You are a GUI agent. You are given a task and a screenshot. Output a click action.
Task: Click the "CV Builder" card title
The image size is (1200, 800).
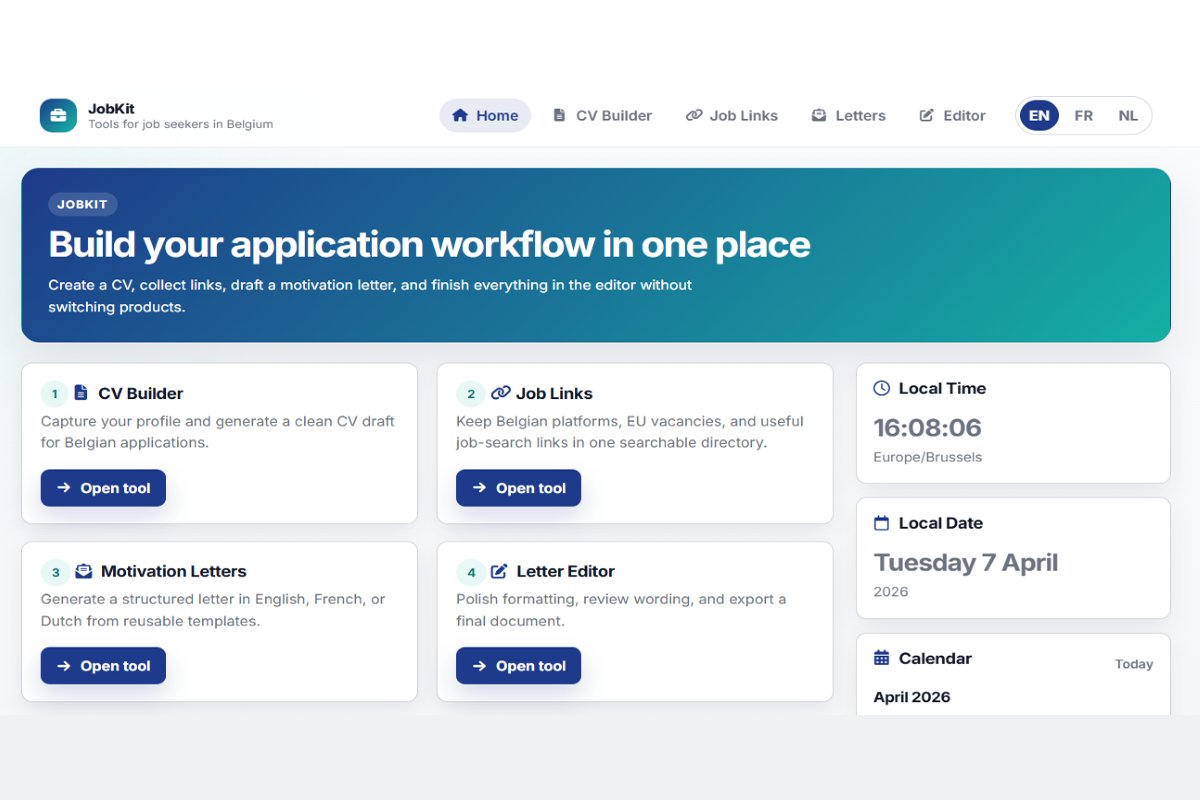pyautogui.click(x=141, y=393)
